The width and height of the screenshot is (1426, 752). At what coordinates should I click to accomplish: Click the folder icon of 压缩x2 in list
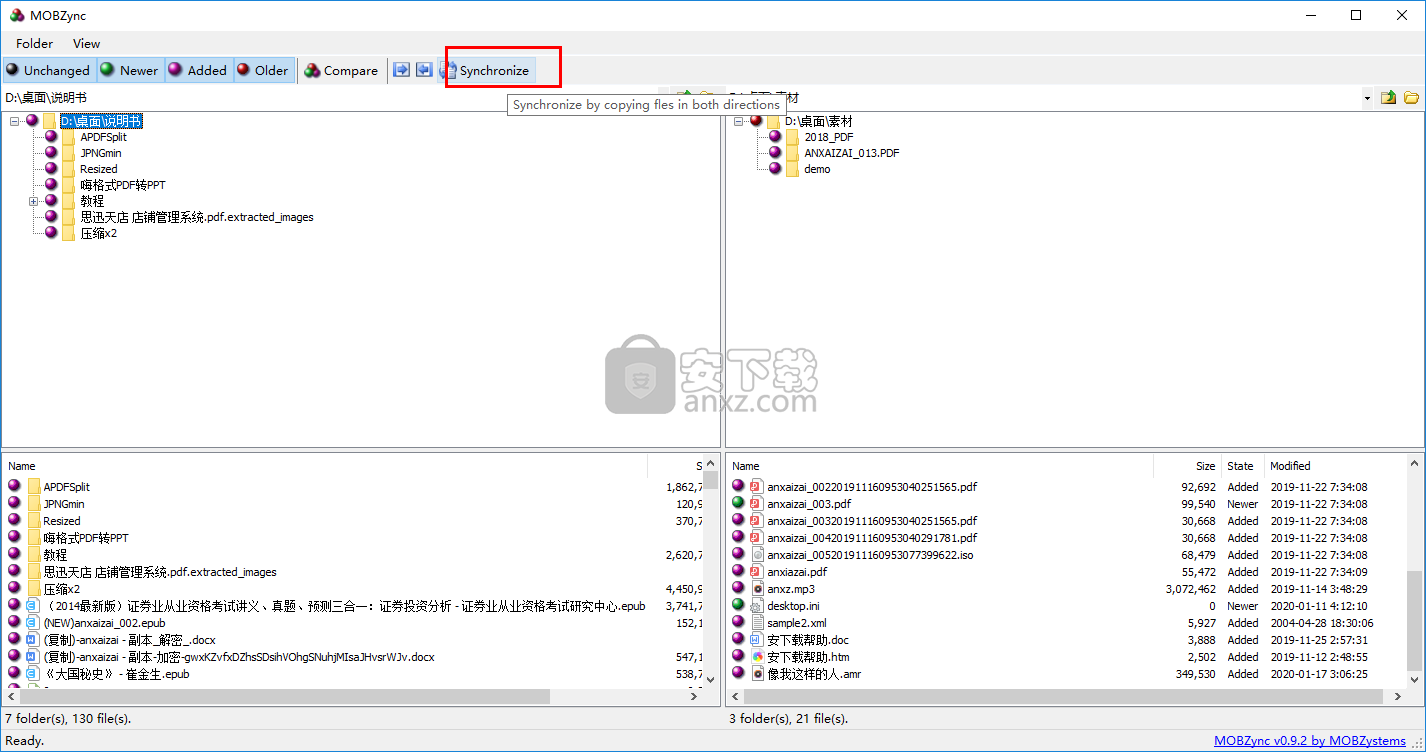click(x=33, y=589)
